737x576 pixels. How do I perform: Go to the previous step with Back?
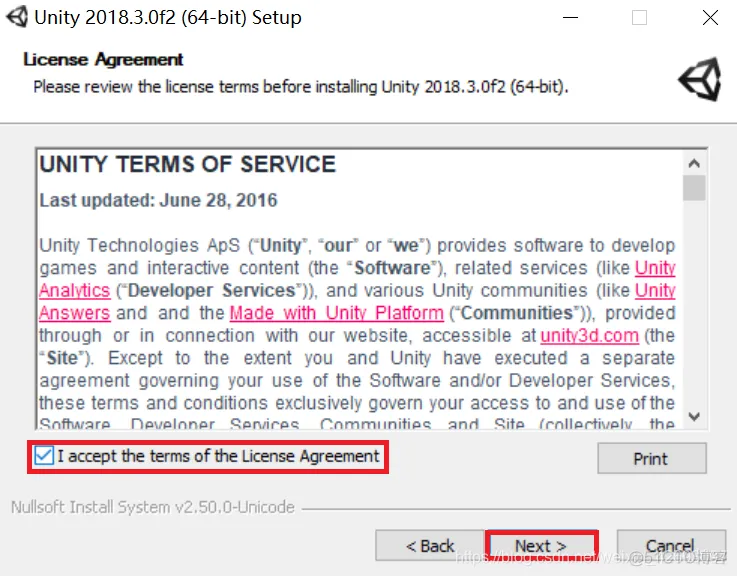click(x=430, y=545)
